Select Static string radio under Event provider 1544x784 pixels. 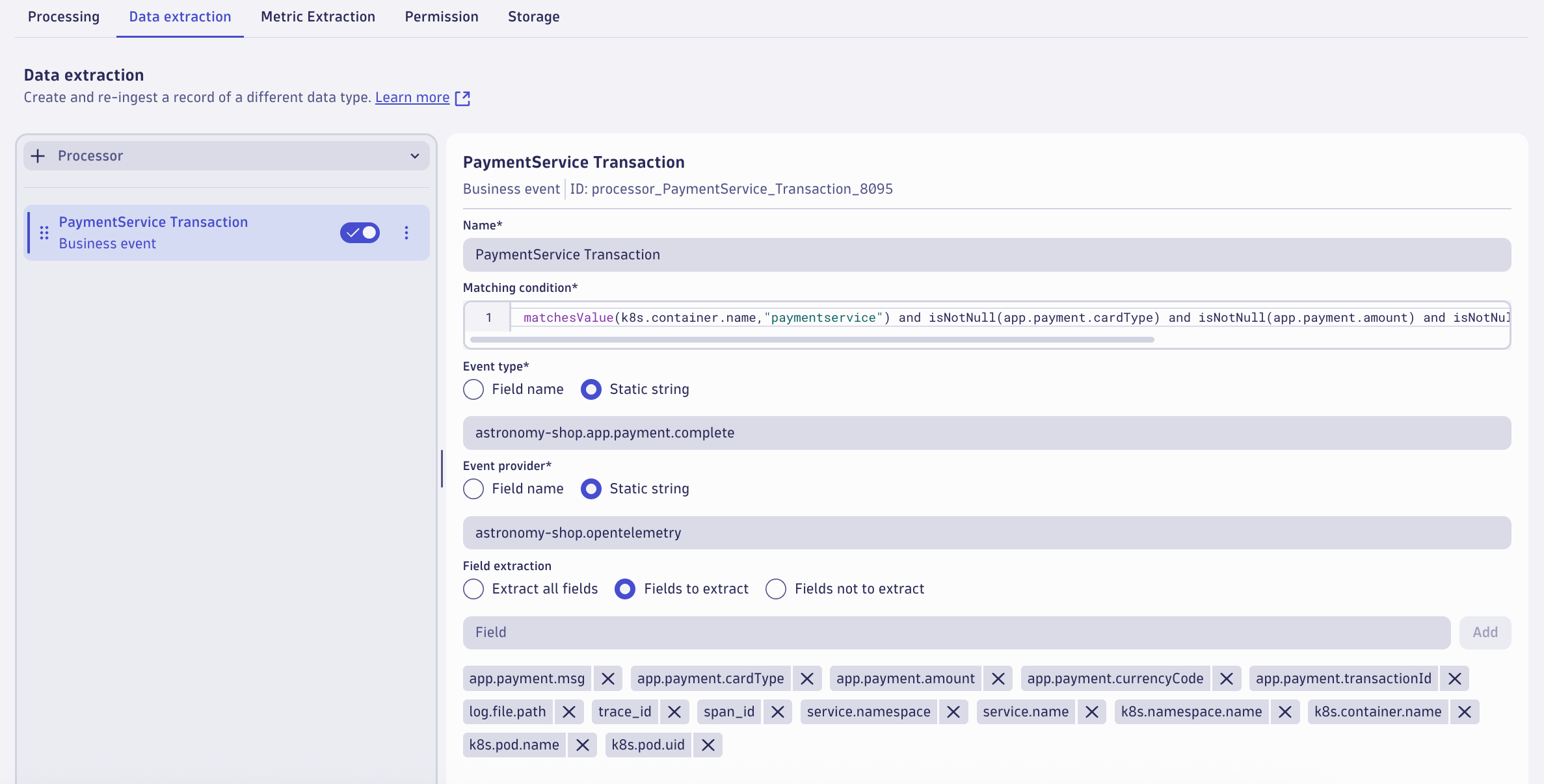(591, 489)
